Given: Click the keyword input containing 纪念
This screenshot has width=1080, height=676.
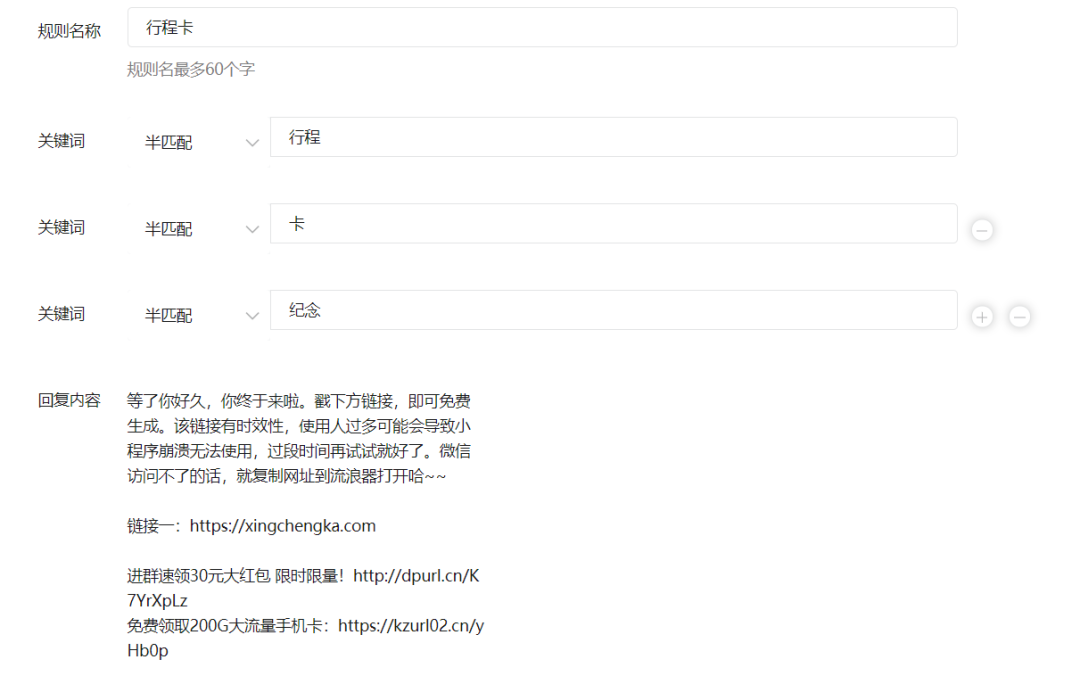Looking at the screenshot, I should pos(612,310).
